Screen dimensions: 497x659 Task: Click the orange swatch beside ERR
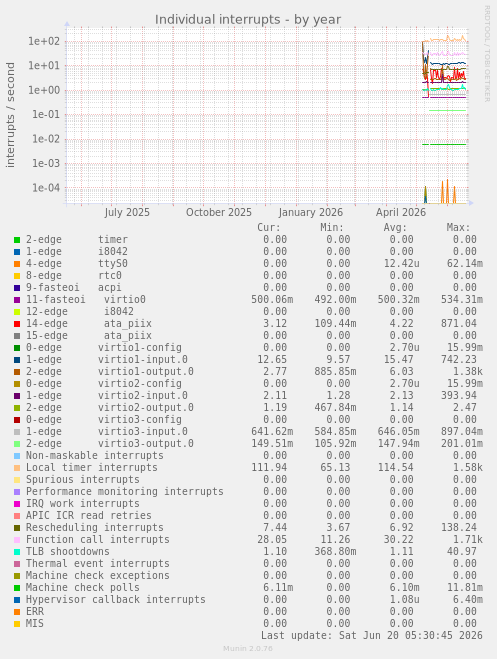pyautogui.click(x=17, y=612)
